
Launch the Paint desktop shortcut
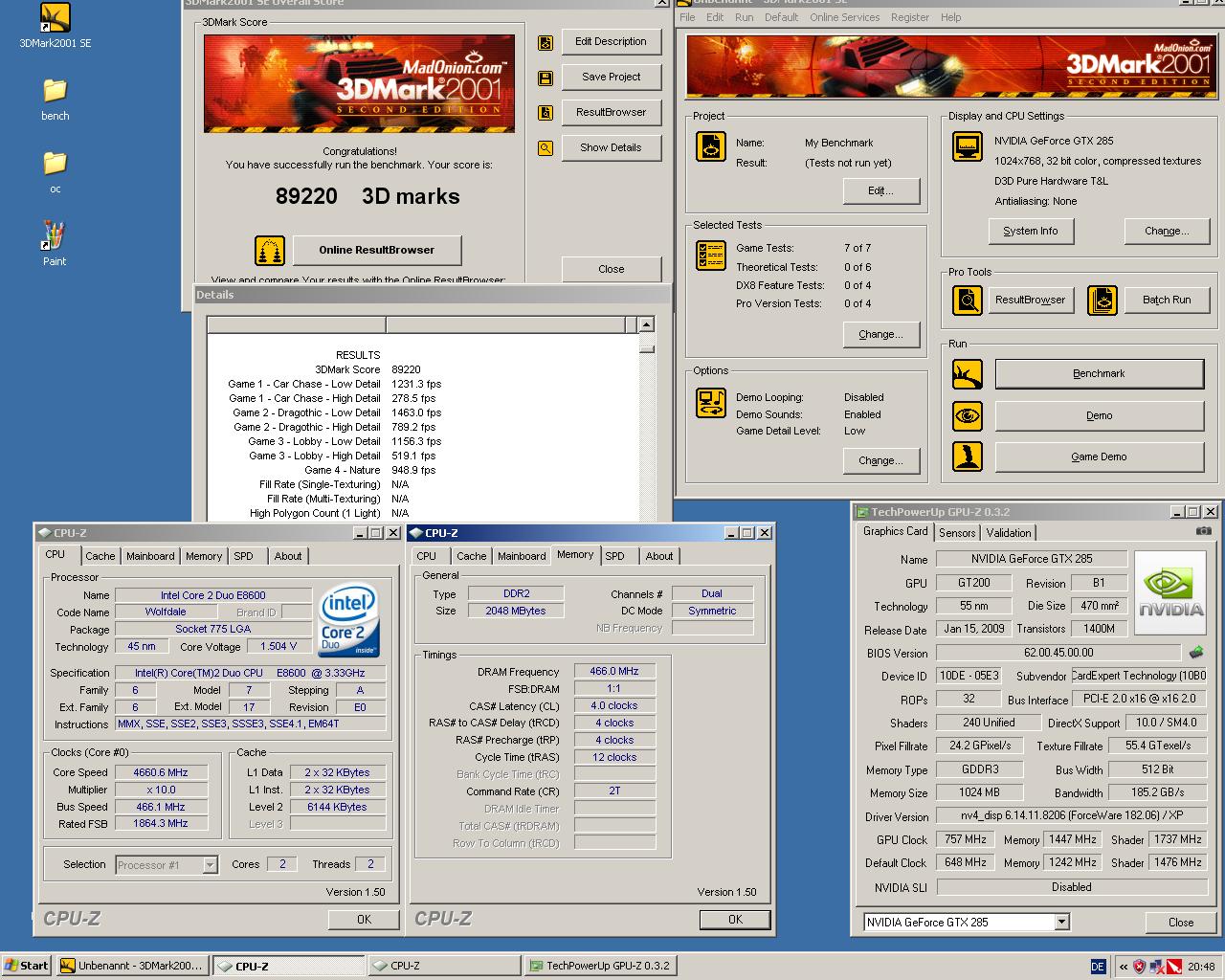55,244
